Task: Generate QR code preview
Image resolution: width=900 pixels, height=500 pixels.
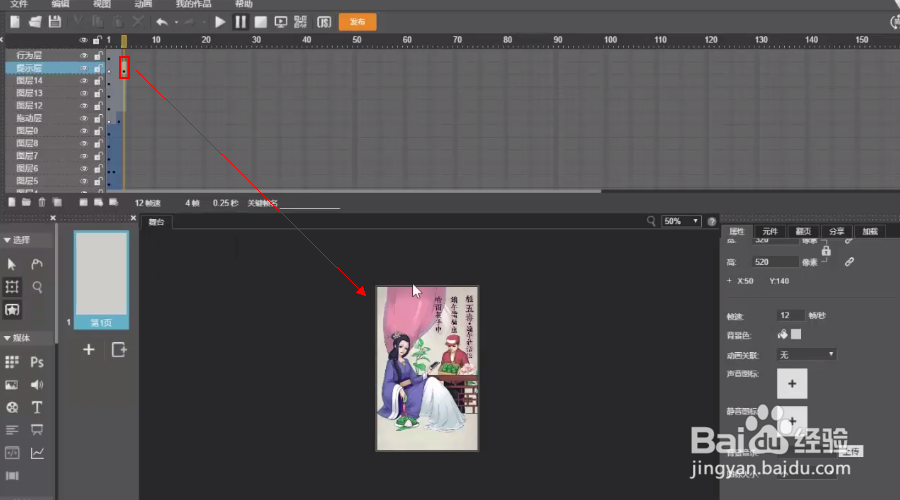Action: pyautogui.click(x=300, y=22)
